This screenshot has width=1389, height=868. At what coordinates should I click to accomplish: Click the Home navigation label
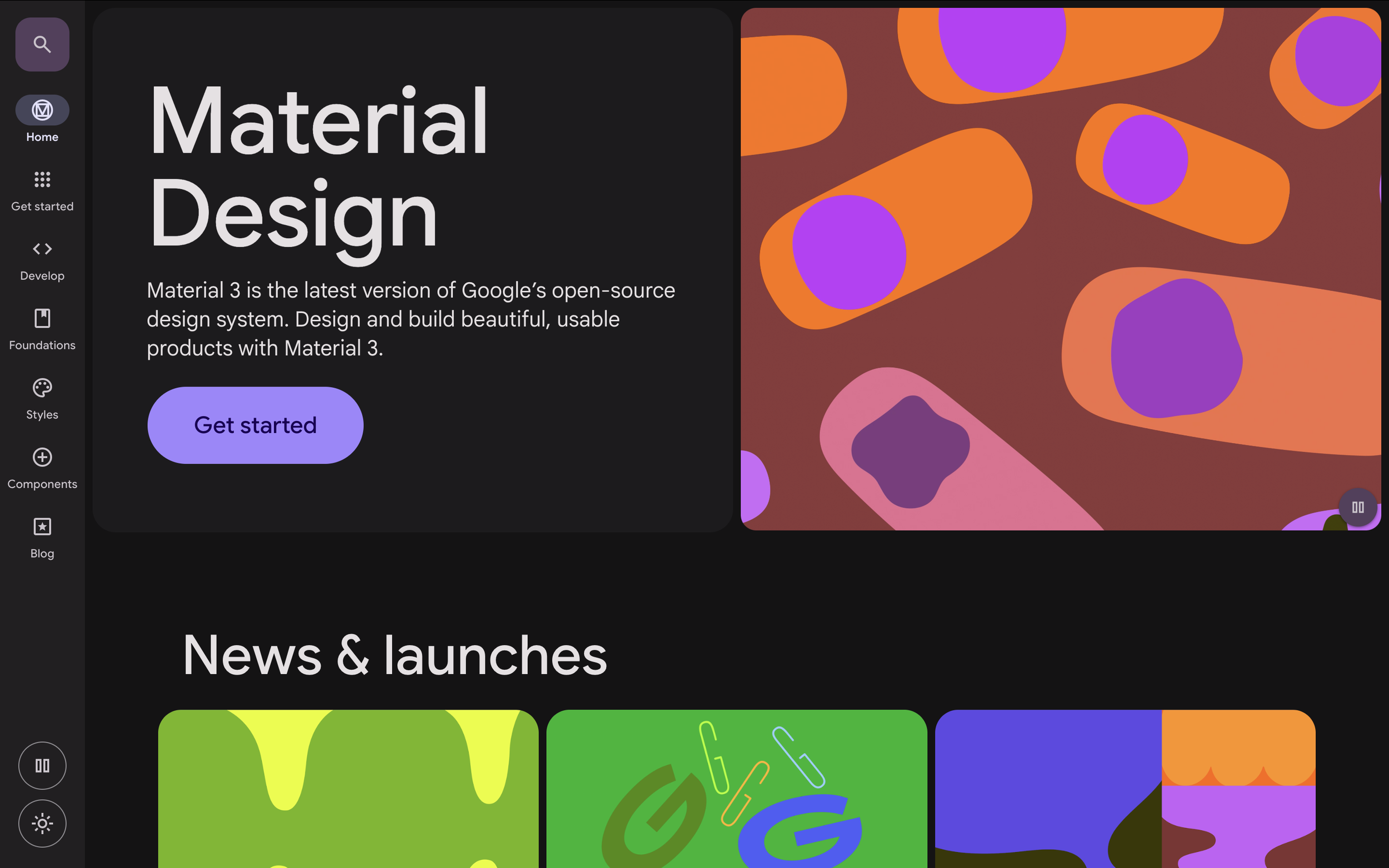pyautogui.click(x=42, y=137)
